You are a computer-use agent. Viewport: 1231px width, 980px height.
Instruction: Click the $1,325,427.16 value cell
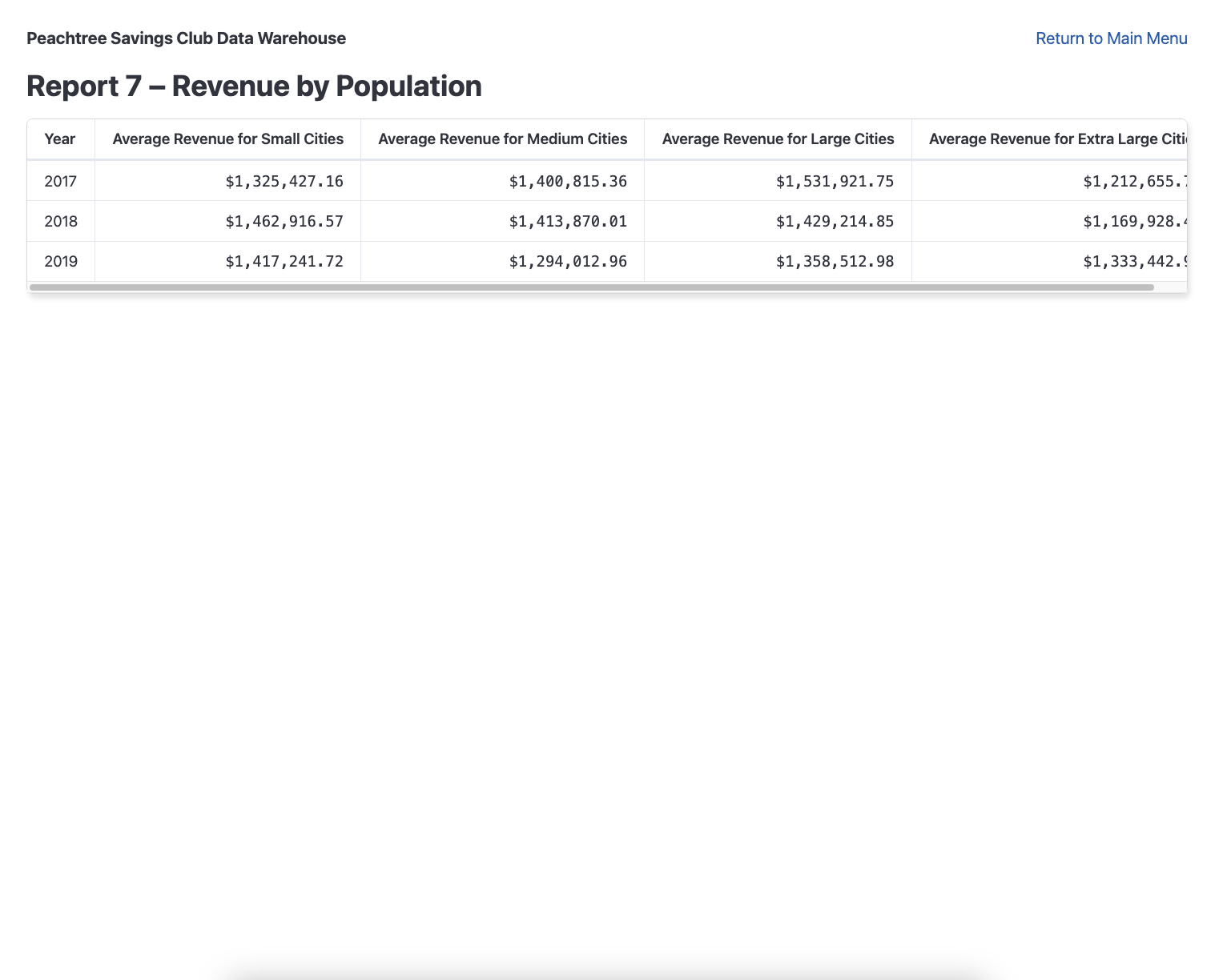pyautogui.click(x=284, y=181)
